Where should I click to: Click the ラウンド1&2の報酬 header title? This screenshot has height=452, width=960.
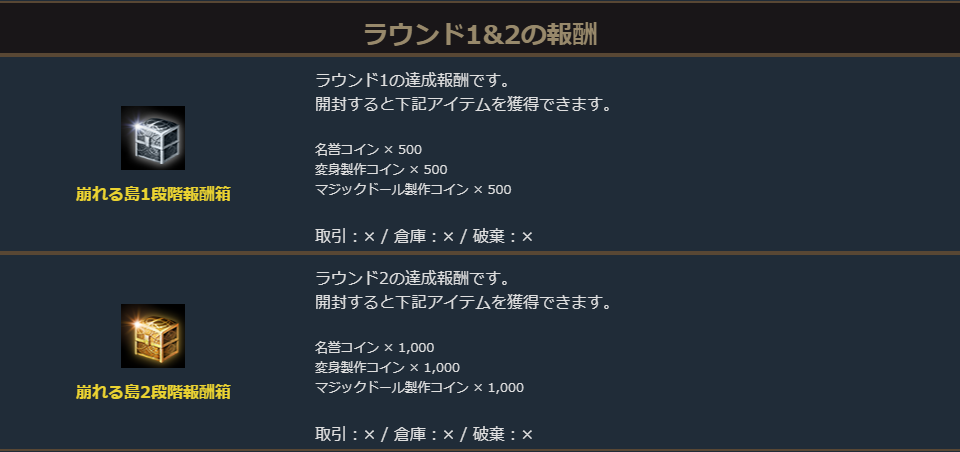pyautogui.click(x=480, y=34)
